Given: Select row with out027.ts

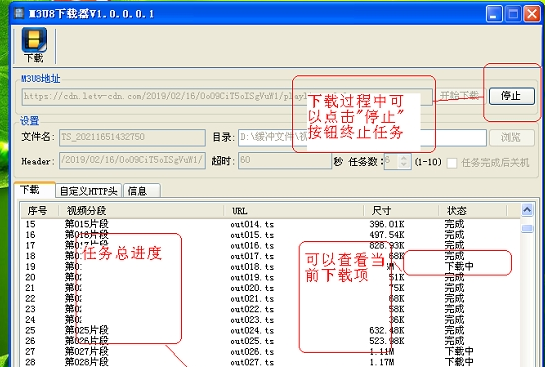Looking at the screenshot, I should click(270, 362).
